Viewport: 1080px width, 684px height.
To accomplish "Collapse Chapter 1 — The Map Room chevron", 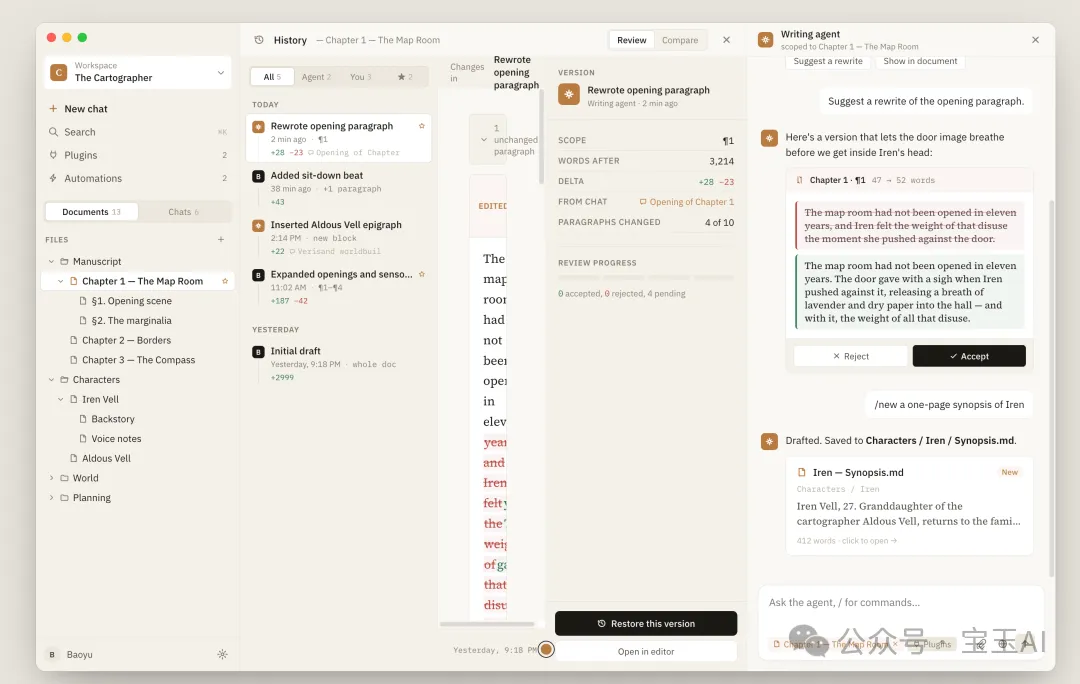I will (x=61, y=281).
